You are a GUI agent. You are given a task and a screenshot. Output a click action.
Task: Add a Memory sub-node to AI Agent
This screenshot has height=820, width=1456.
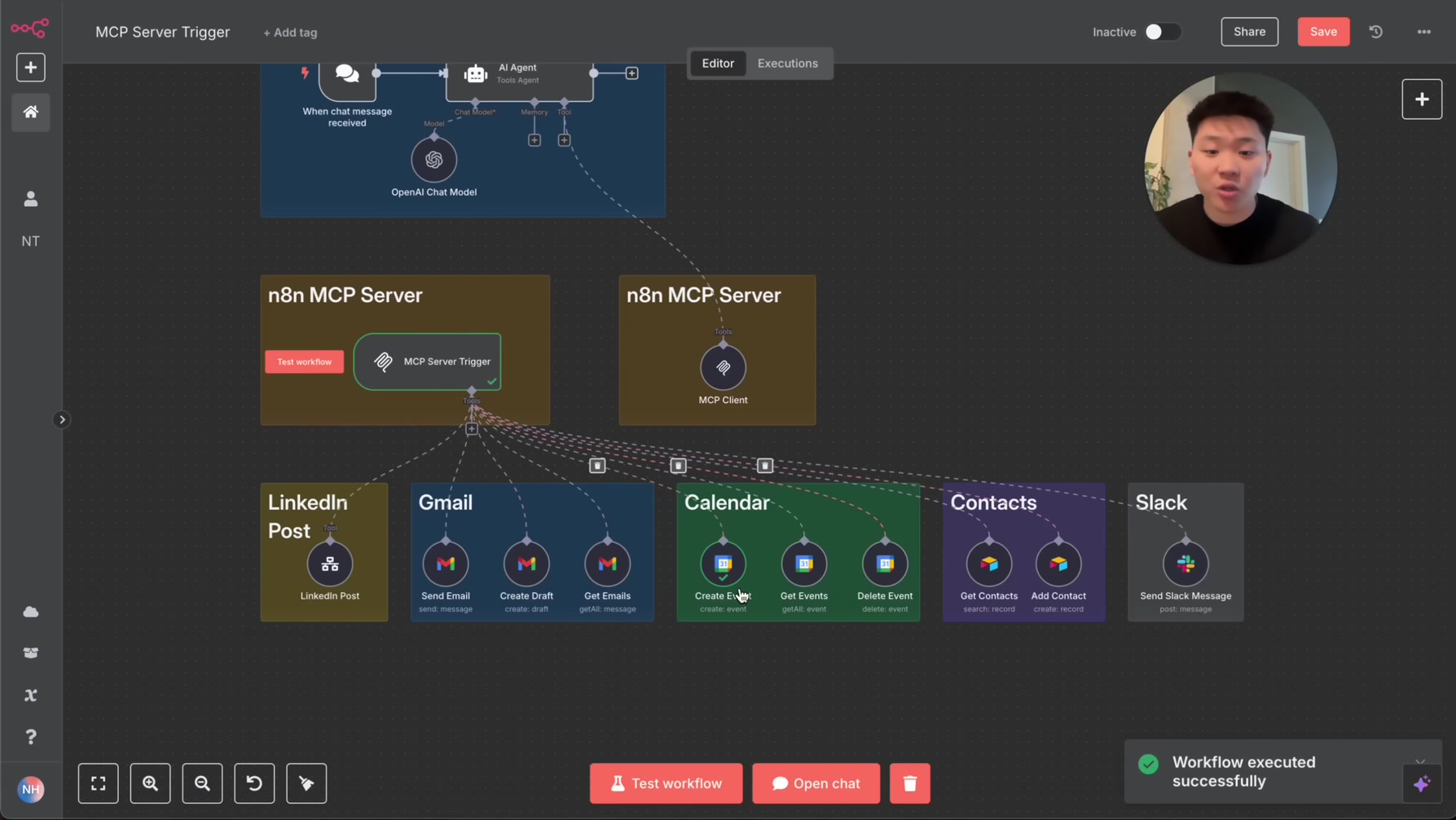click(534, 140)
